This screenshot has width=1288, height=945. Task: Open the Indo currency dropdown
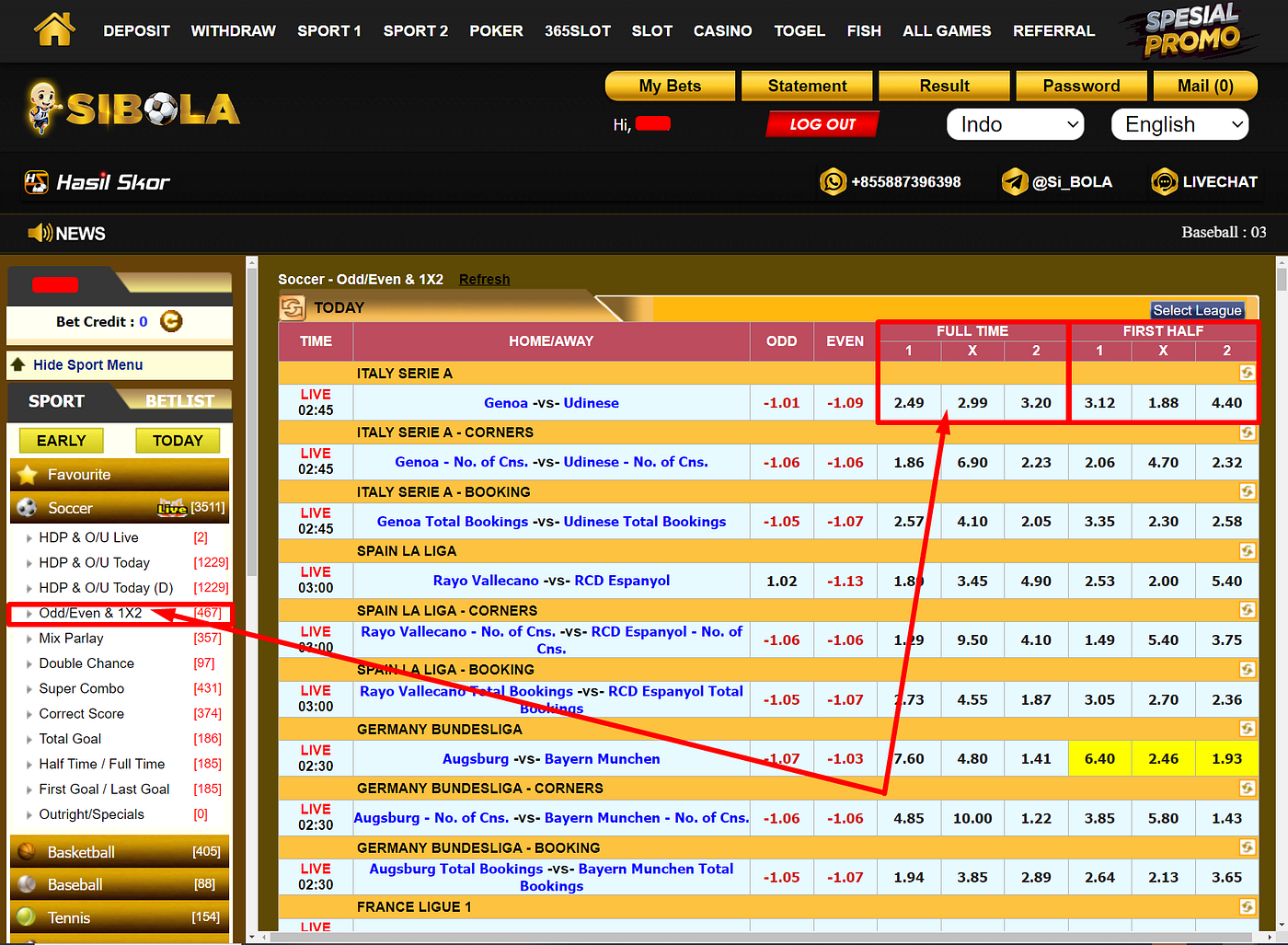1016,124
